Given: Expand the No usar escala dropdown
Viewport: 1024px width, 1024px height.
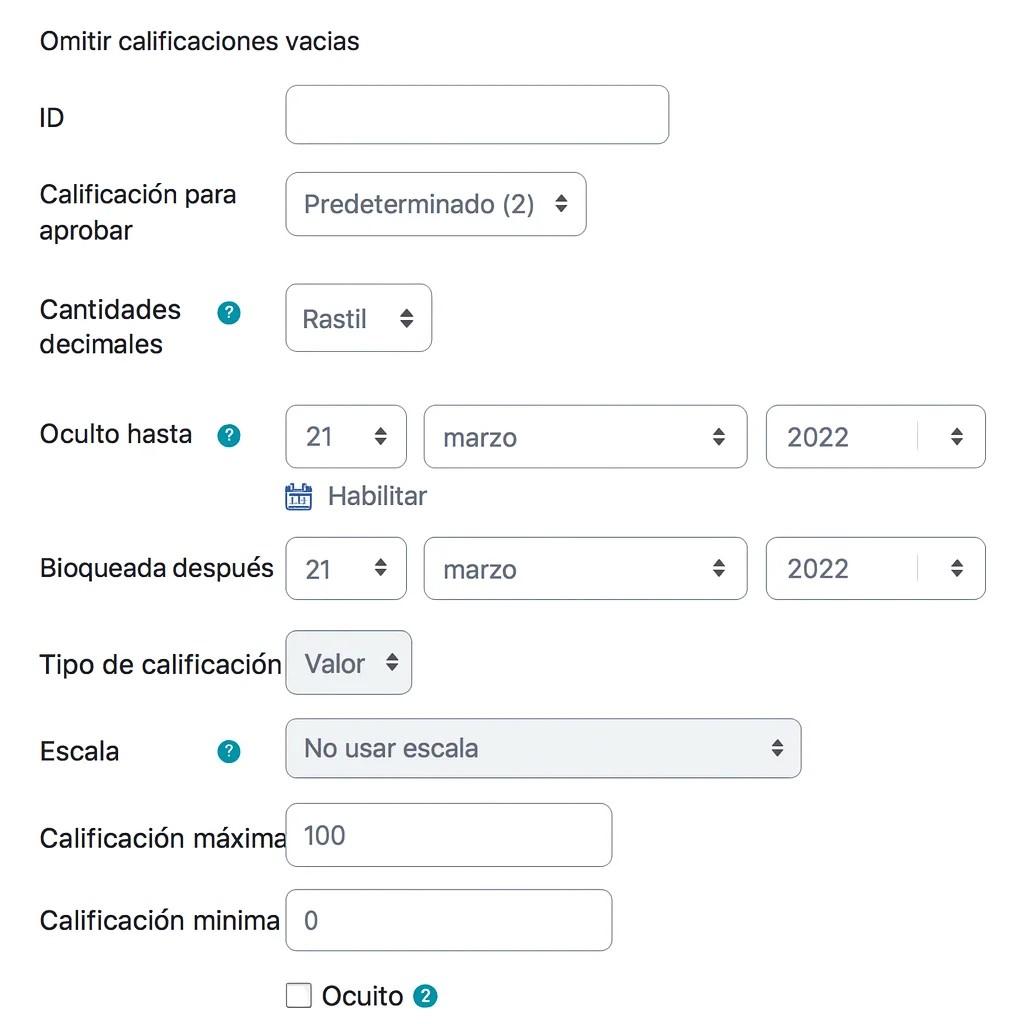Looking at the screenshot, I should coord(543,748).
